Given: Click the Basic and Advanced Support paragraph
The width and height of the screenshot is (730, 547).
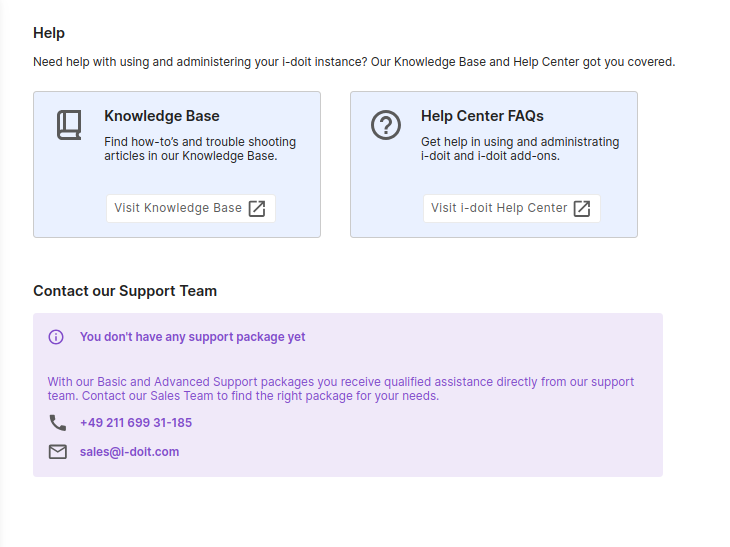Looking at the screenshot, I should tap(341, 389).
